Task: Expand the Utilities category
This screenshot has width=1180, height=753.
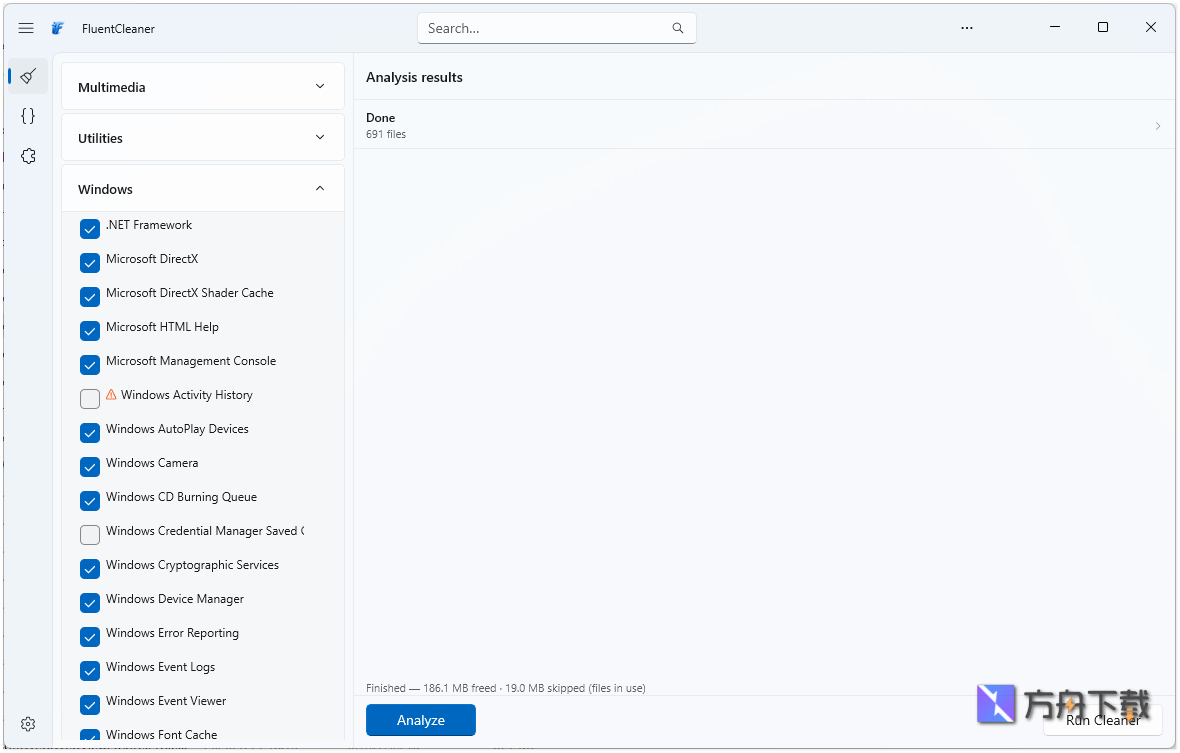Action: 202,138
